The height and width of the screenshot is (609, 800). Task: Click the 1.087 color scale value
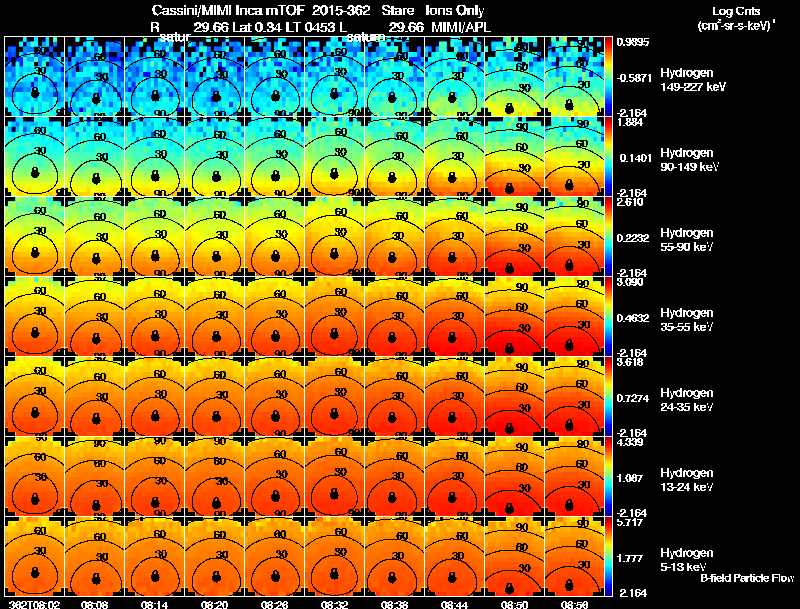[630, 478]
